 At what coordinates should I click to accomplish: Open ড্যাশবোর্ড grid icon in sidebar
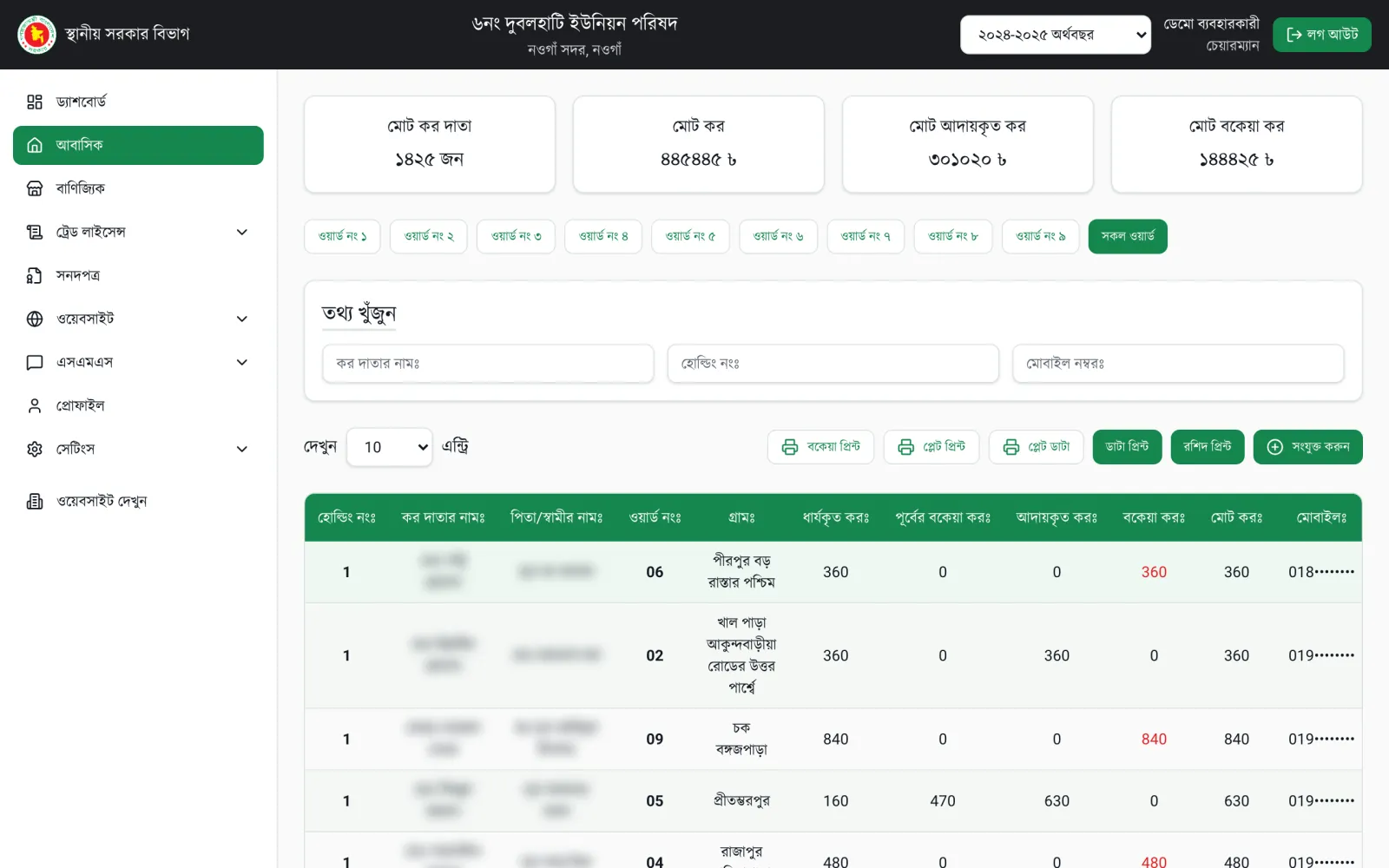pyautogui.click(x=35, y=102)
